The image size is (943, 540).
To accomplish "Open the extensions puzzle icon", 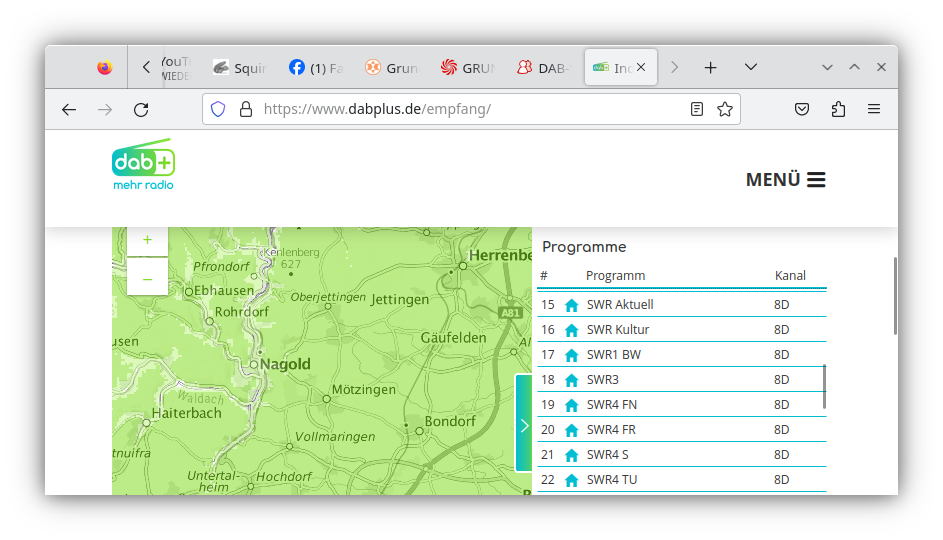I will (838, 109).
